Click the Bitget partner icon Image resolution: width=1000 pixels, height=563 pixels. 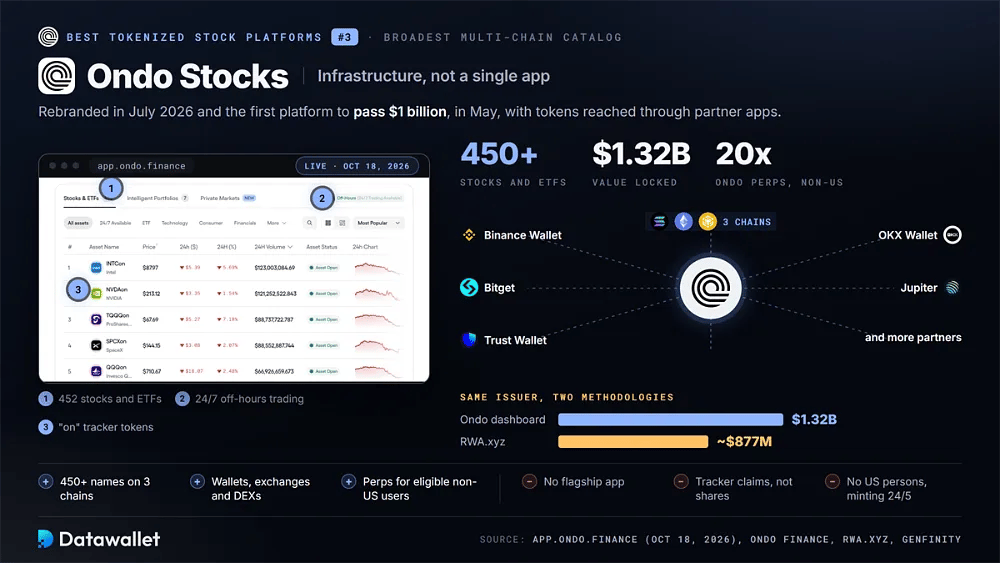pyautogui.click(x=469, y=288)
